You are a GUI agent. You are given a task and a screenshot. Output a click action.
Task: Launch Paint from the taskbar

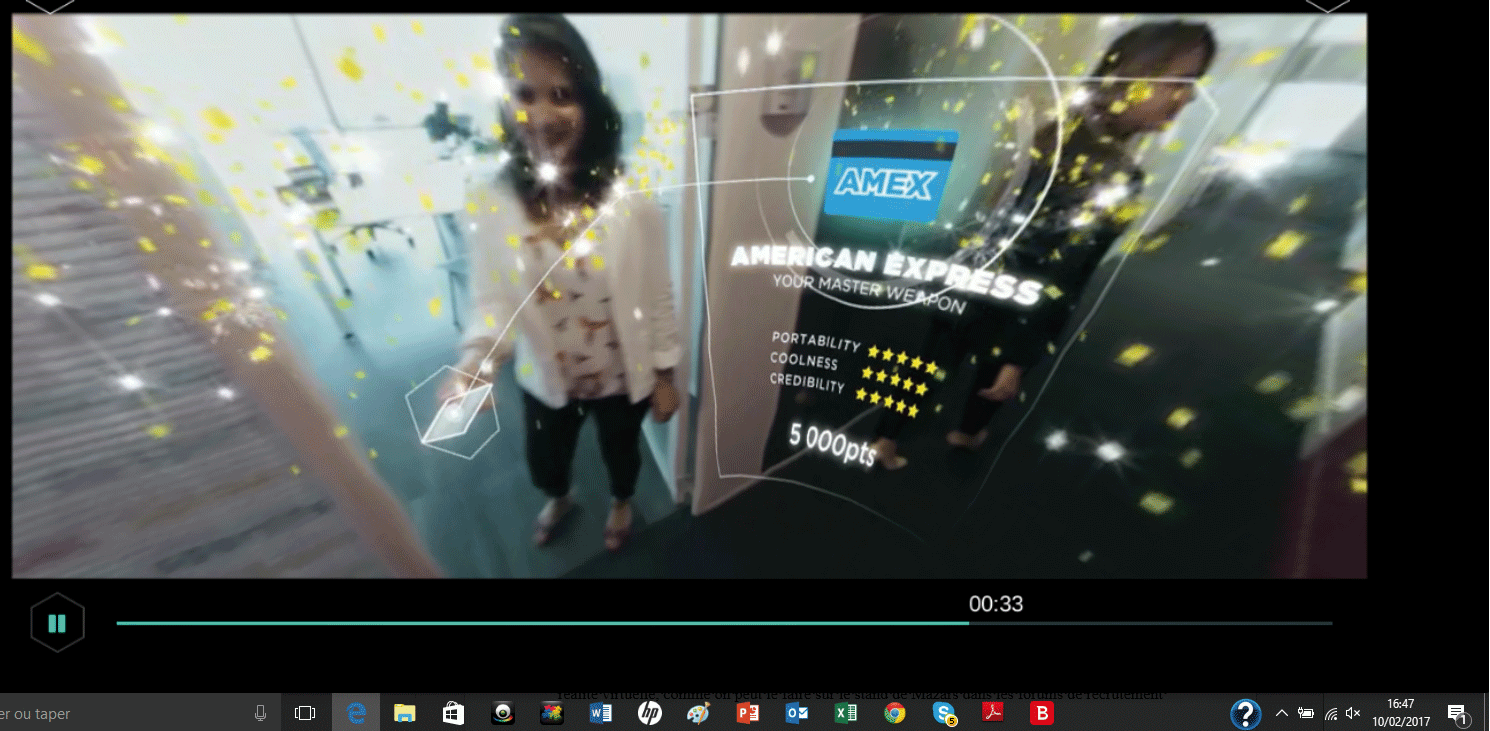pos(698,713)
